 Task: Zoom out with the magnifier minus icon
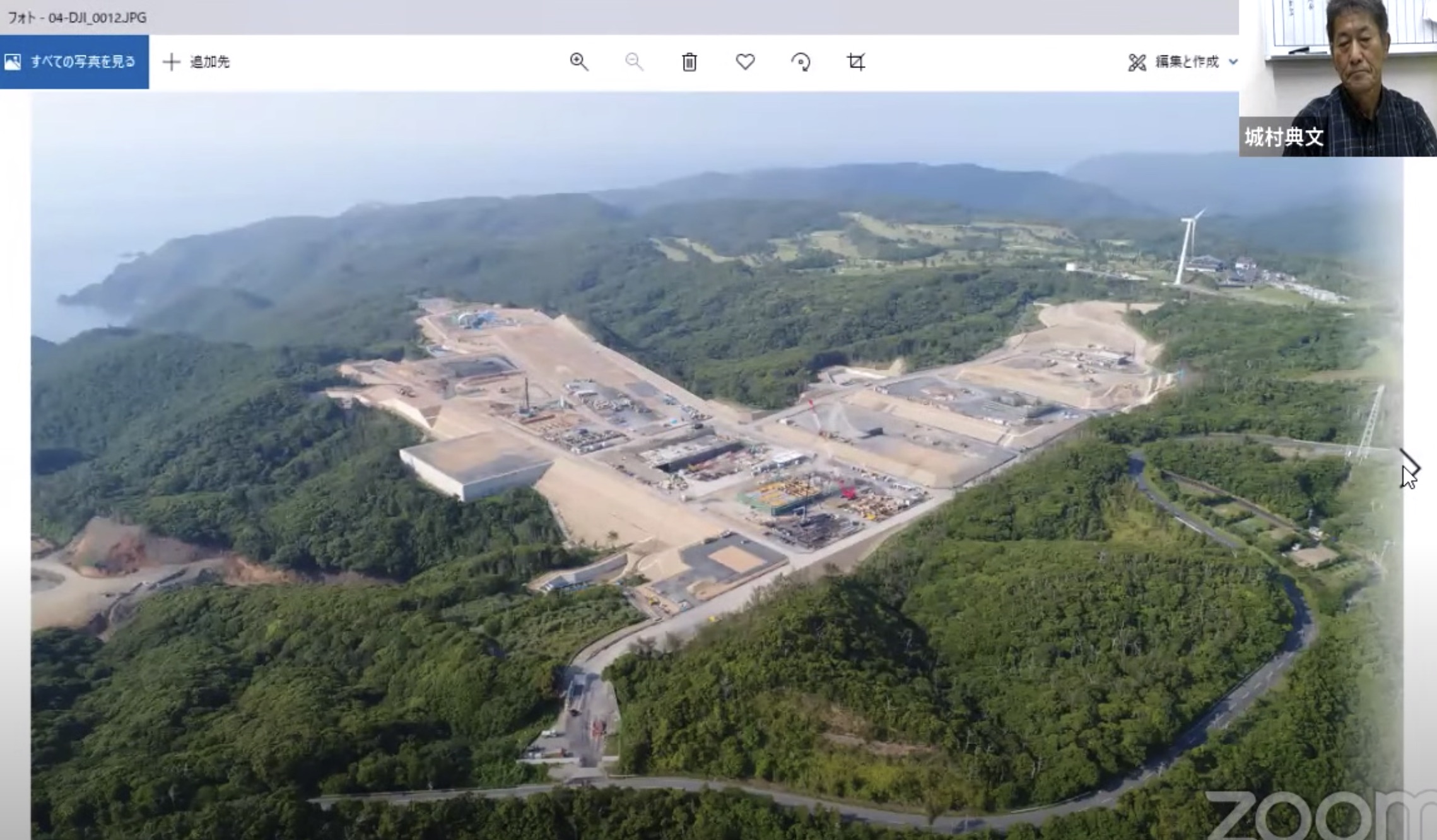pos(634,62)
